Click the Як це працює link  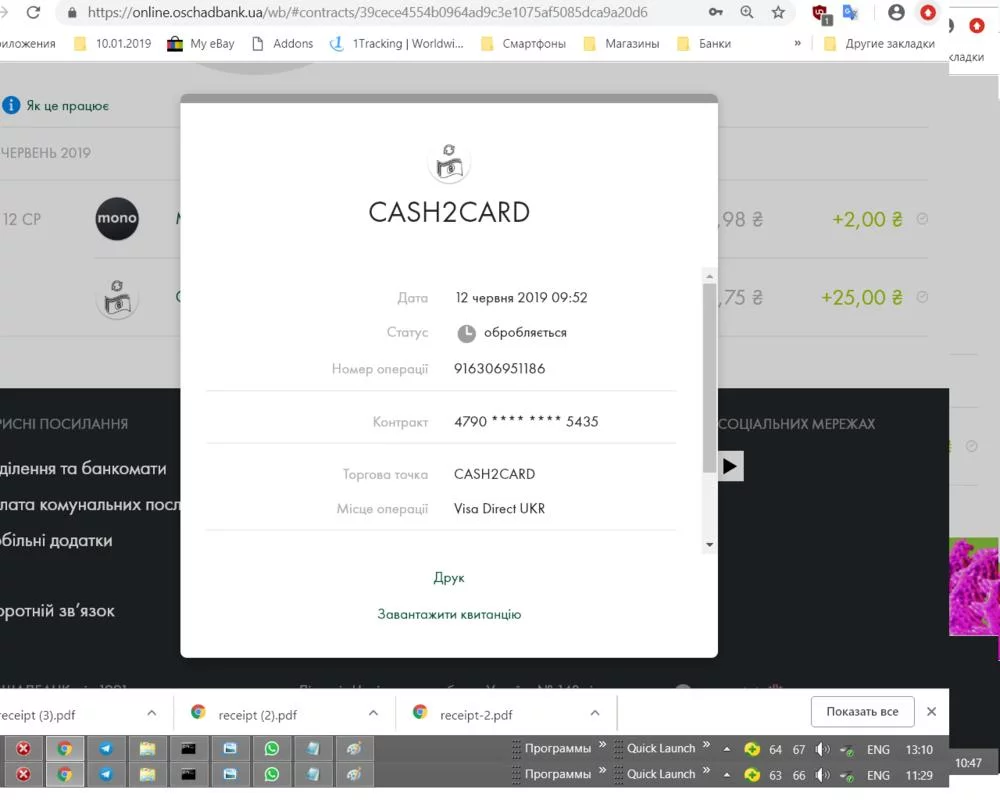(x=68, y=106)
